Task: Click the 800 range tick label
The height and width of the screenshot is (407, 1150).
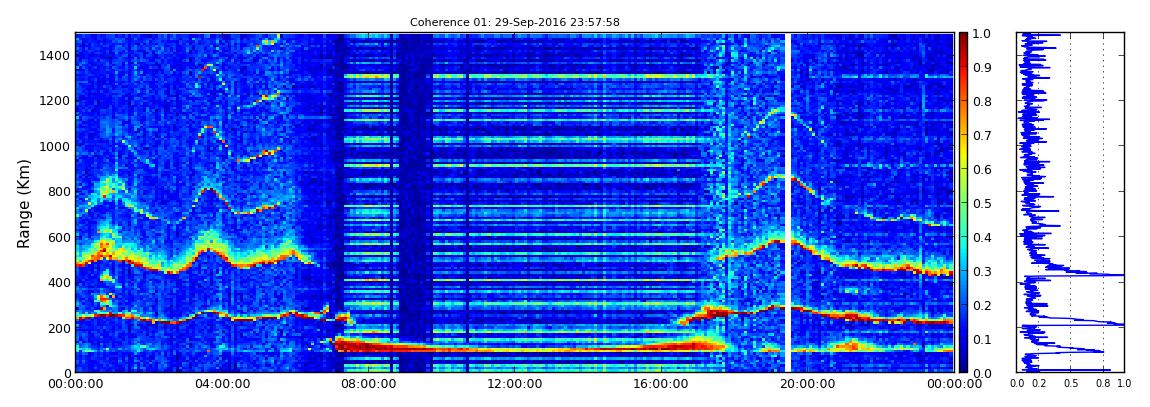Action: click(x=58, y=192)
